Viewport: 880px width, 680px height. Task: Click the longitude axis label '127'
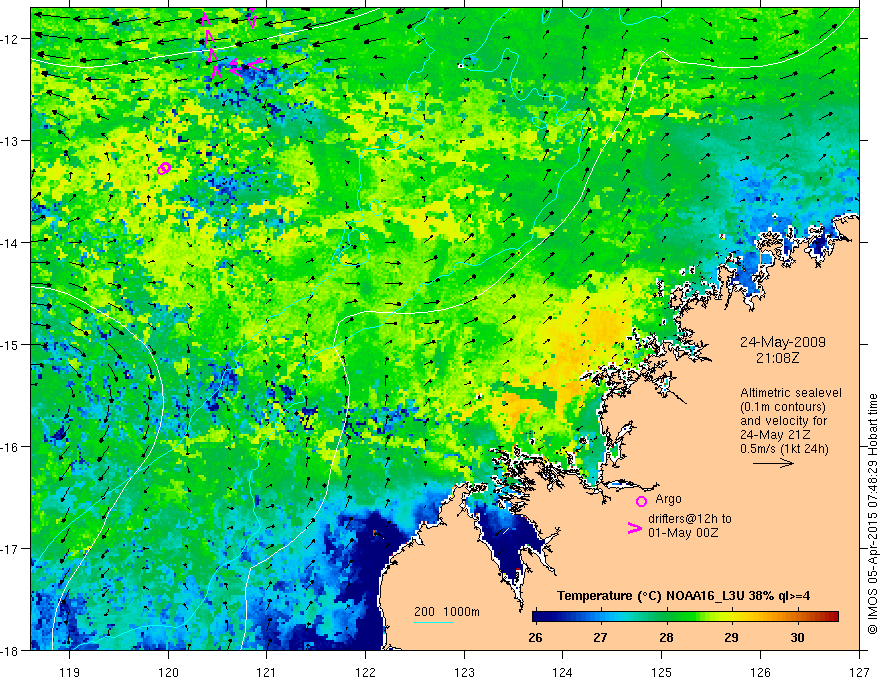click(859, 672)
